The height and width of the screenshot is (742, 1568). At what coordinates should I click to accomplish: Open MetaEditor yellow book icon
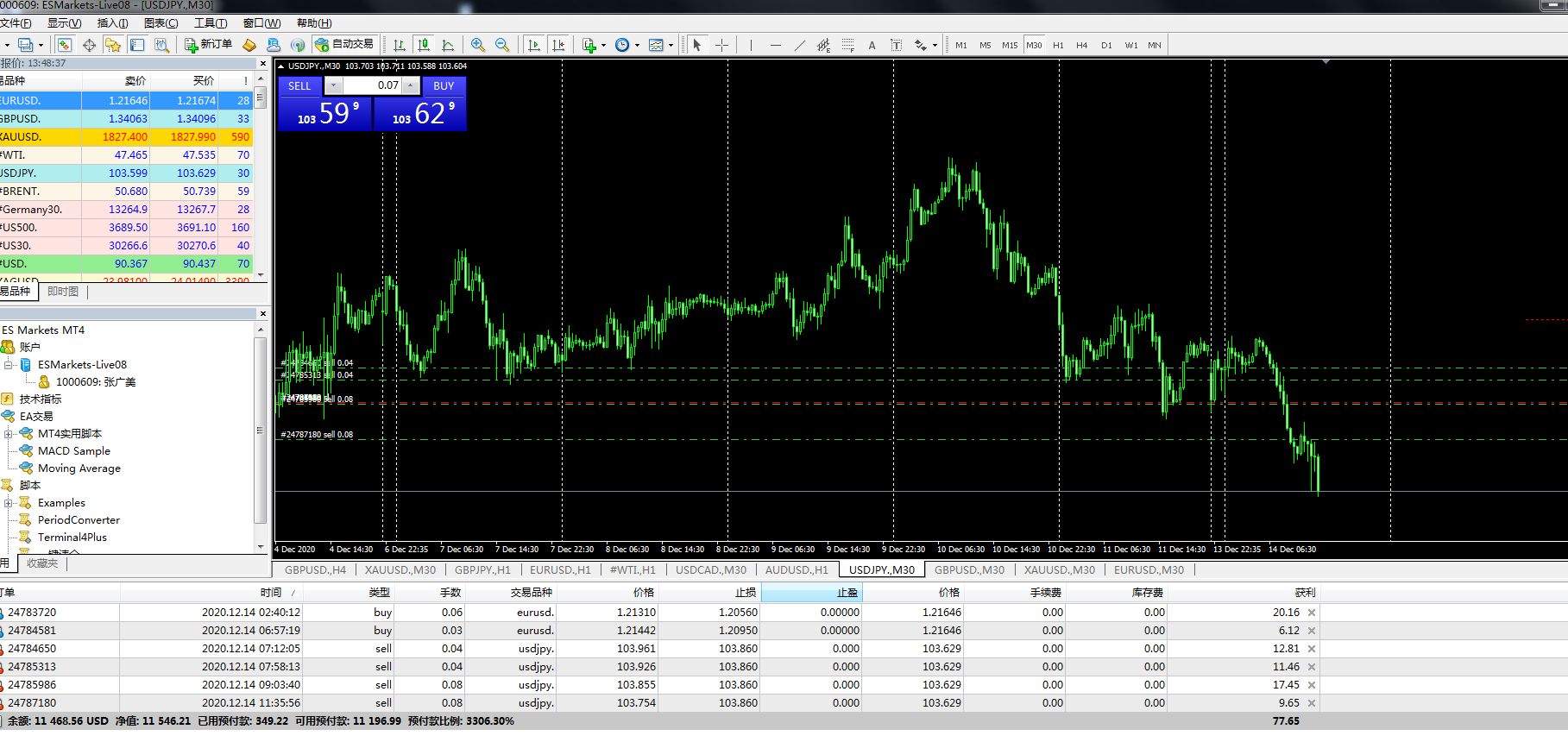pos(249,45)
